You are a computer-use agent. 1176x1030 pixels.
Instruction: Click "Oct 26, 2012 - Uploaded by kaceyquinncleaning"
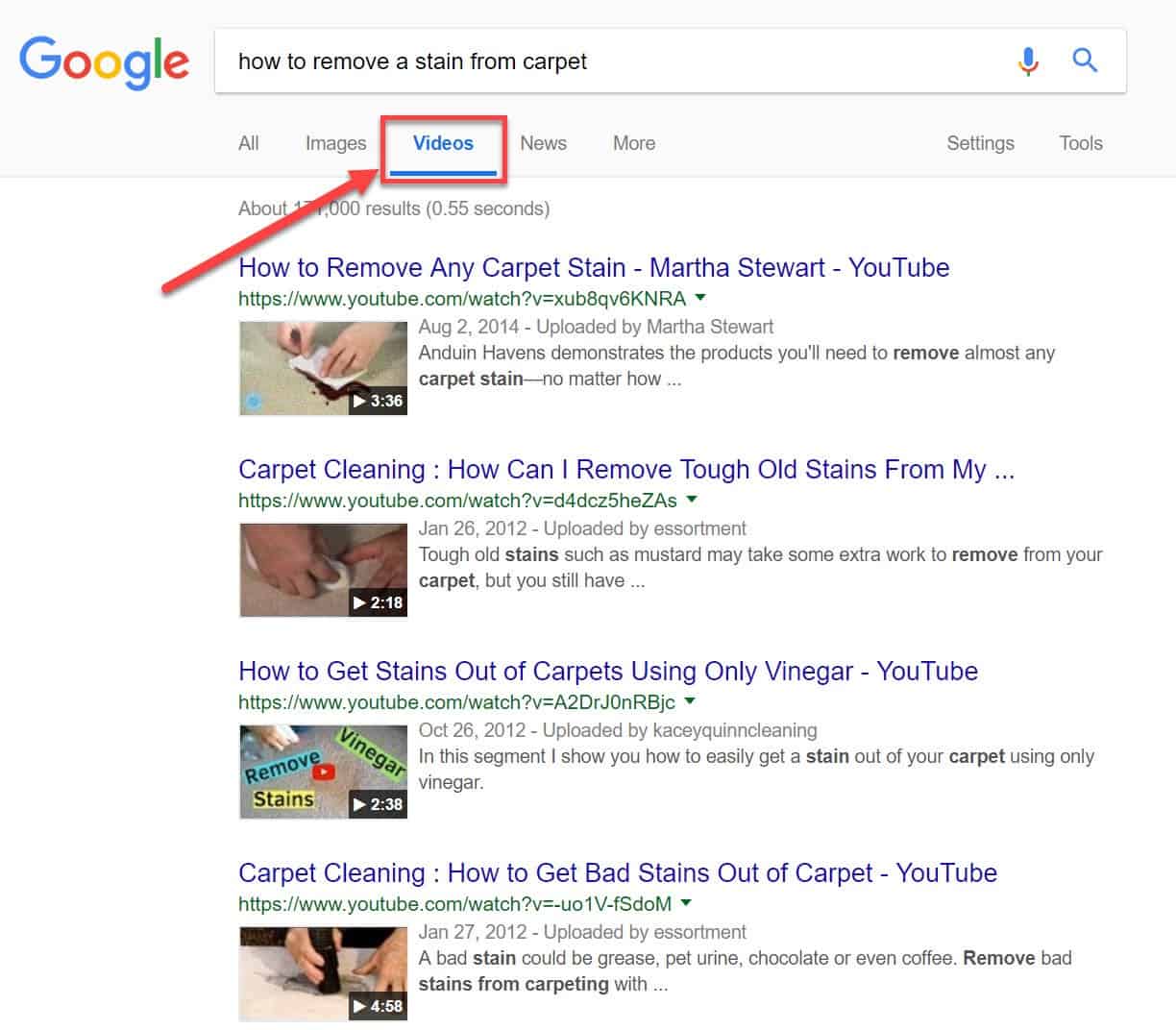[x=618, y=730]
